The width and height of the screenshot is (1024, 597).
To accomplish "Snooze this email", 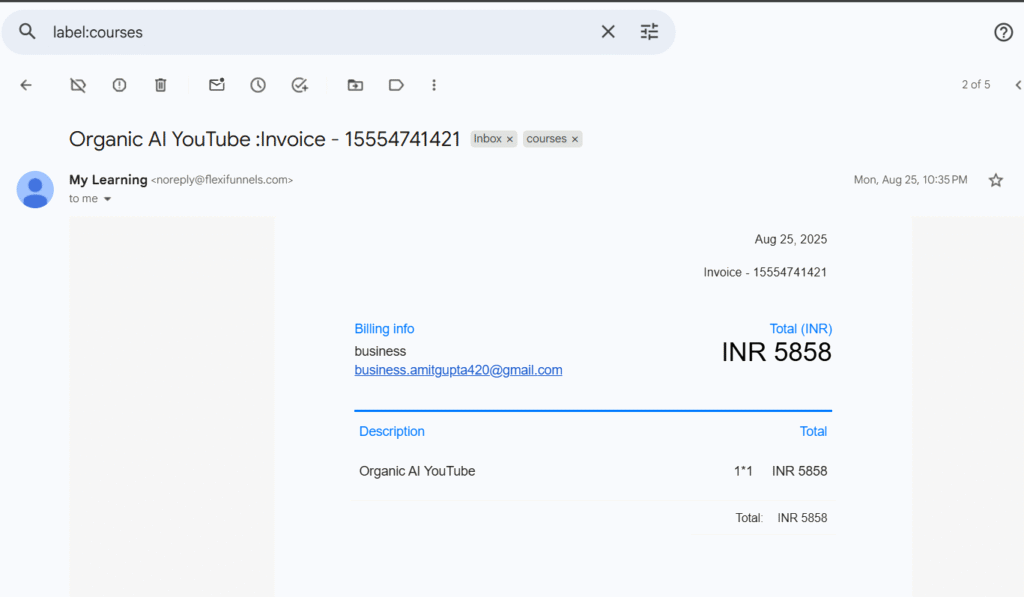I will click(258, 85).
